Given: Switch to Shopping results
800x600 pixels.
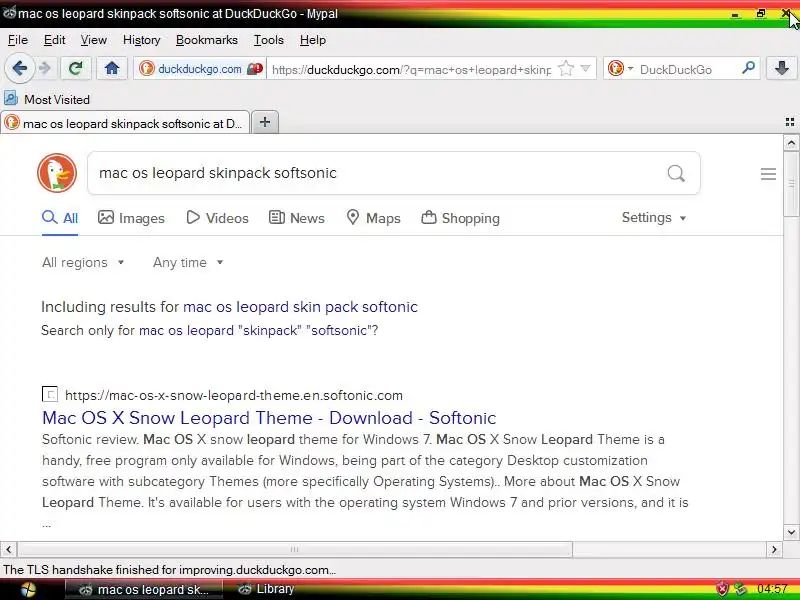Looking at the screenshot, I should click(460, 218).
